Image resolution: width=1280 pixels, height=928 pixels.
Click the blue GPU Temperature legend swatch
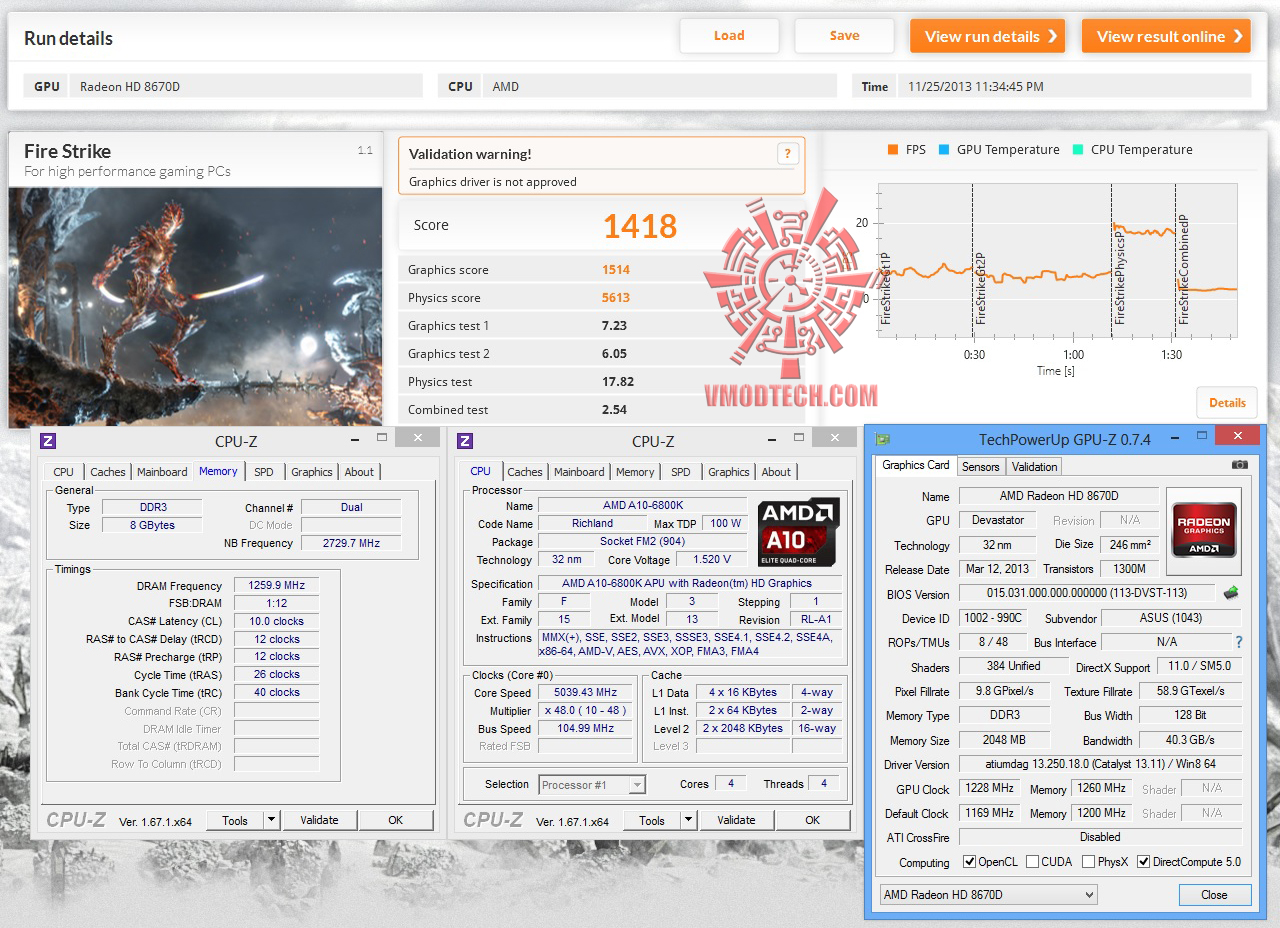[x=944, y=150]
